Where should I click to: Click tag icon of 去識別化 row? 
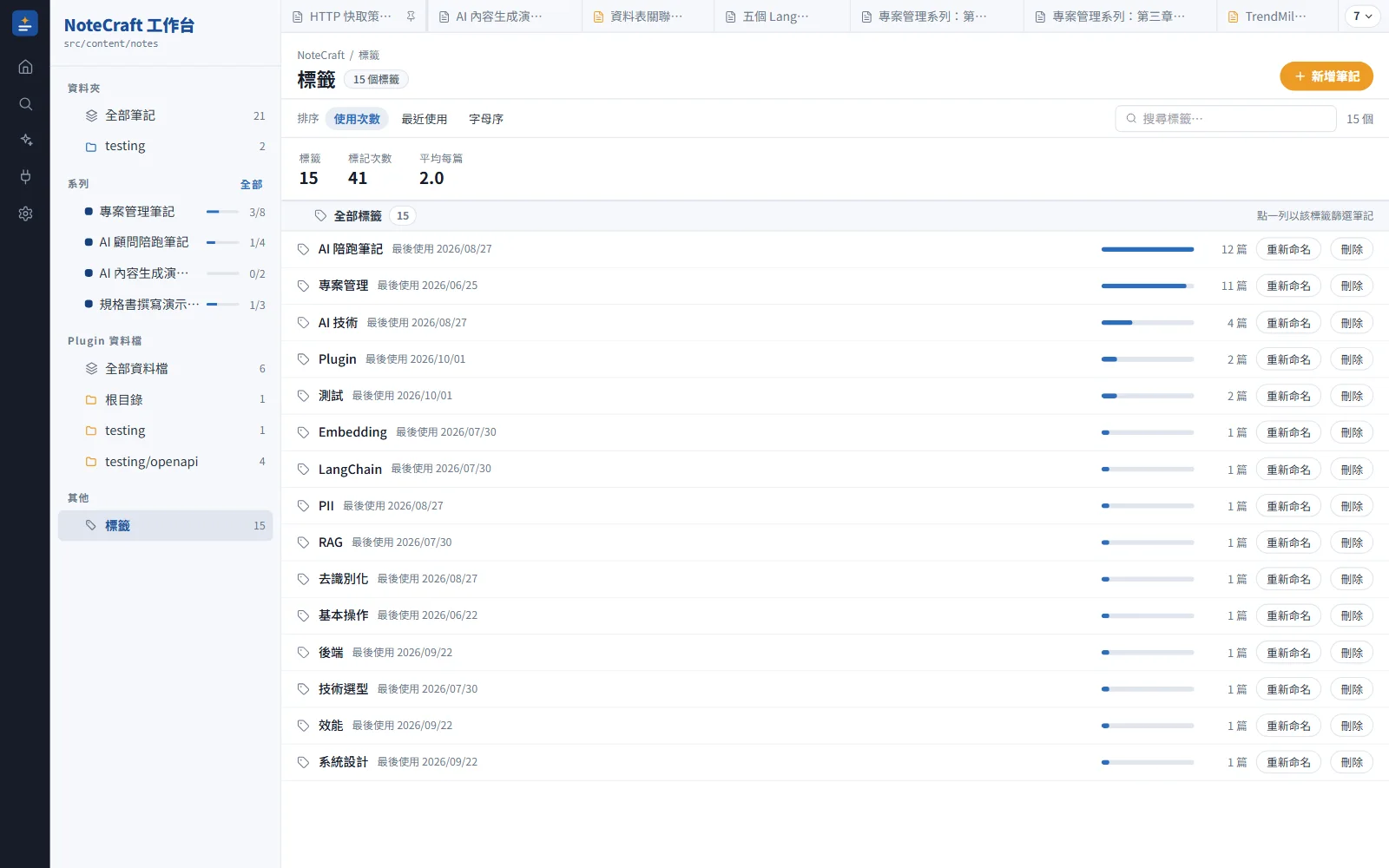point(303,579)
